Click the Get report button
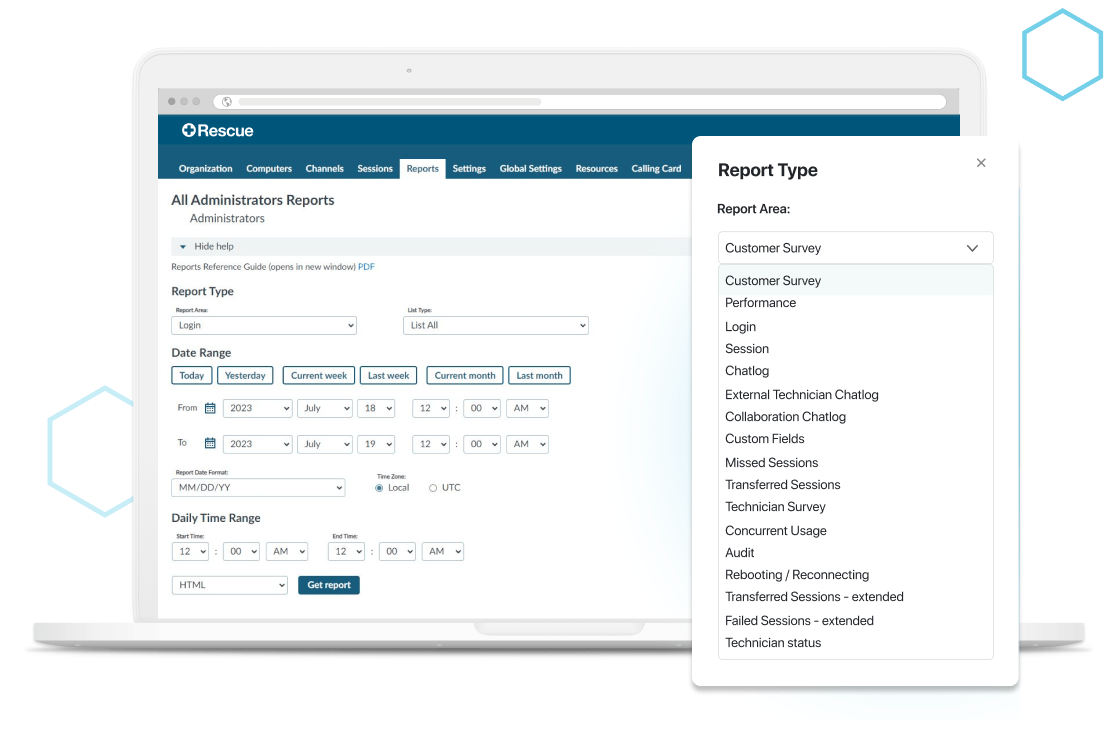Screen dimensions: 1116x736 [x=328, y=585]
